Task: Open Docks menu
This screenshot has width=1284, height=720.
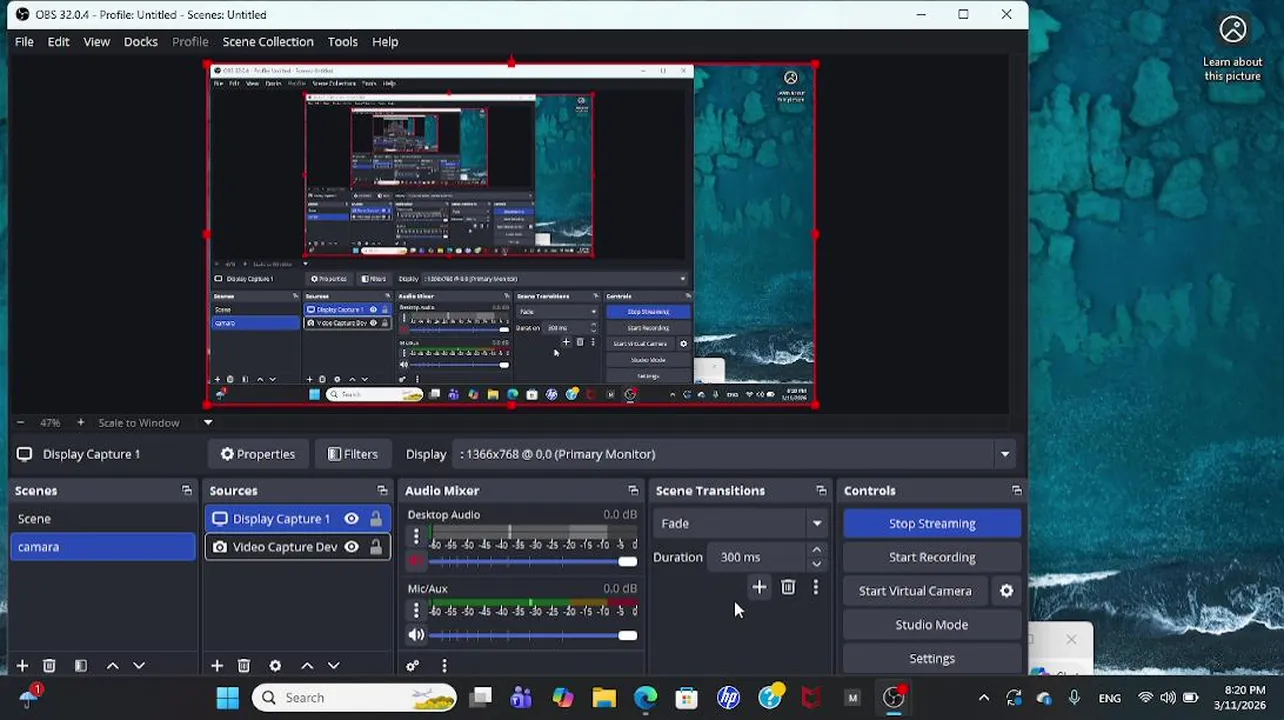Action: pyautogui.click(x=141, y=42)
